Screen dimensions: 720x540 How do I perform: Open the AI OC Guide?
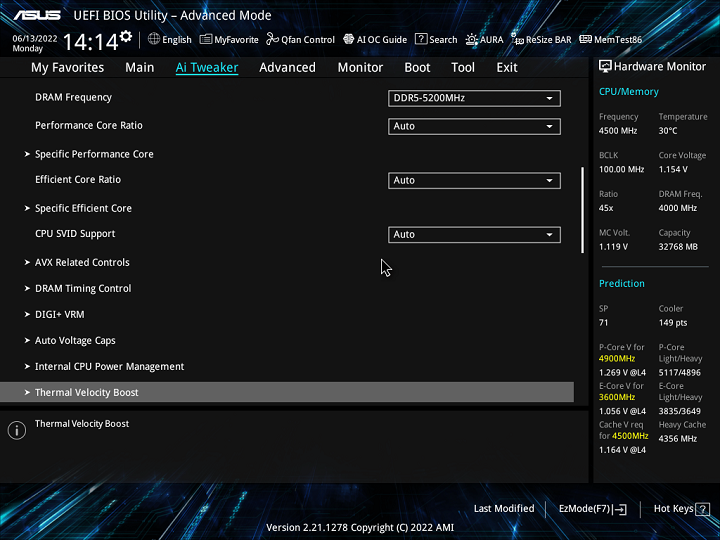(x=374, y=40)
